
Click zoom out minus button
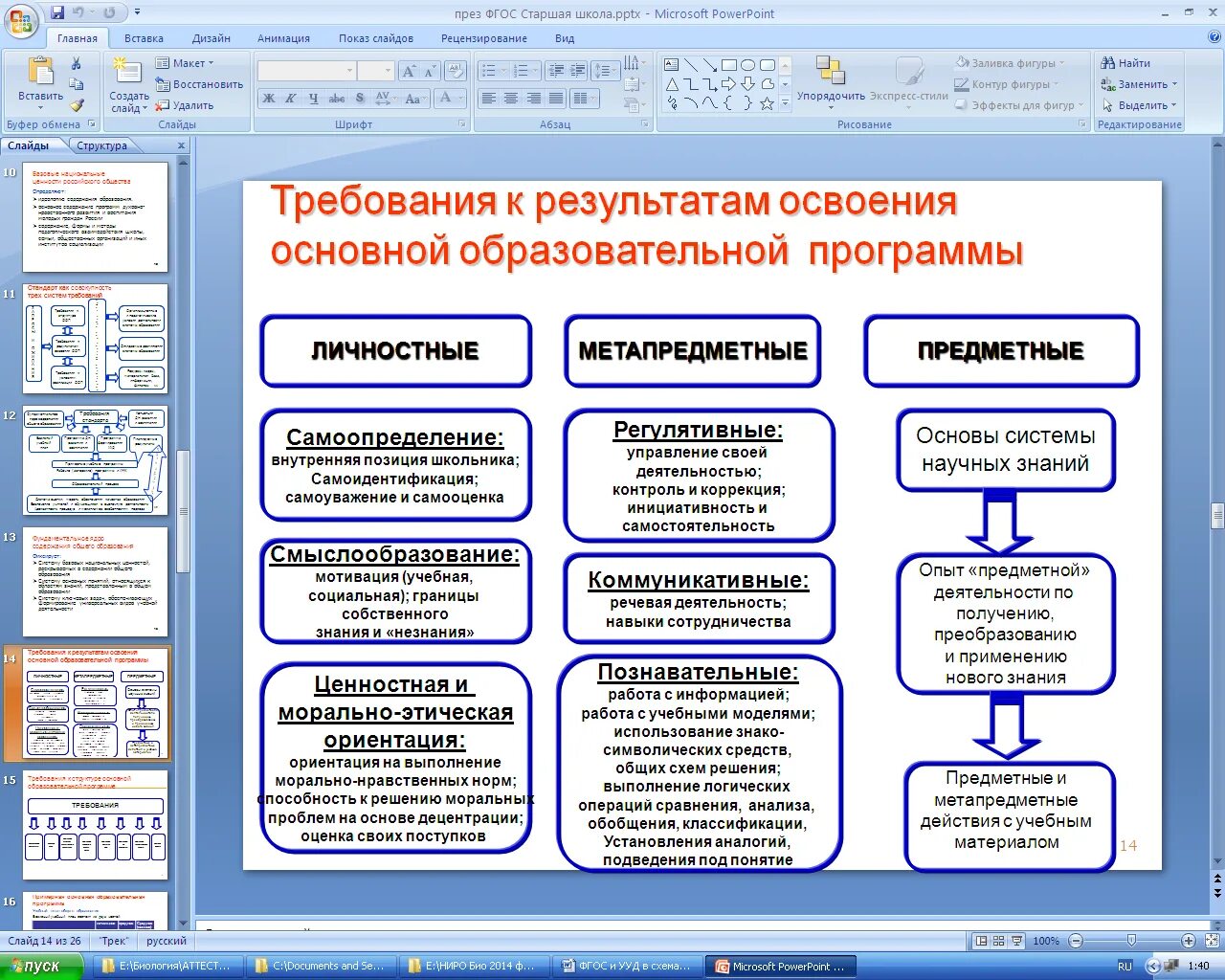click(x=1077, y=941)
